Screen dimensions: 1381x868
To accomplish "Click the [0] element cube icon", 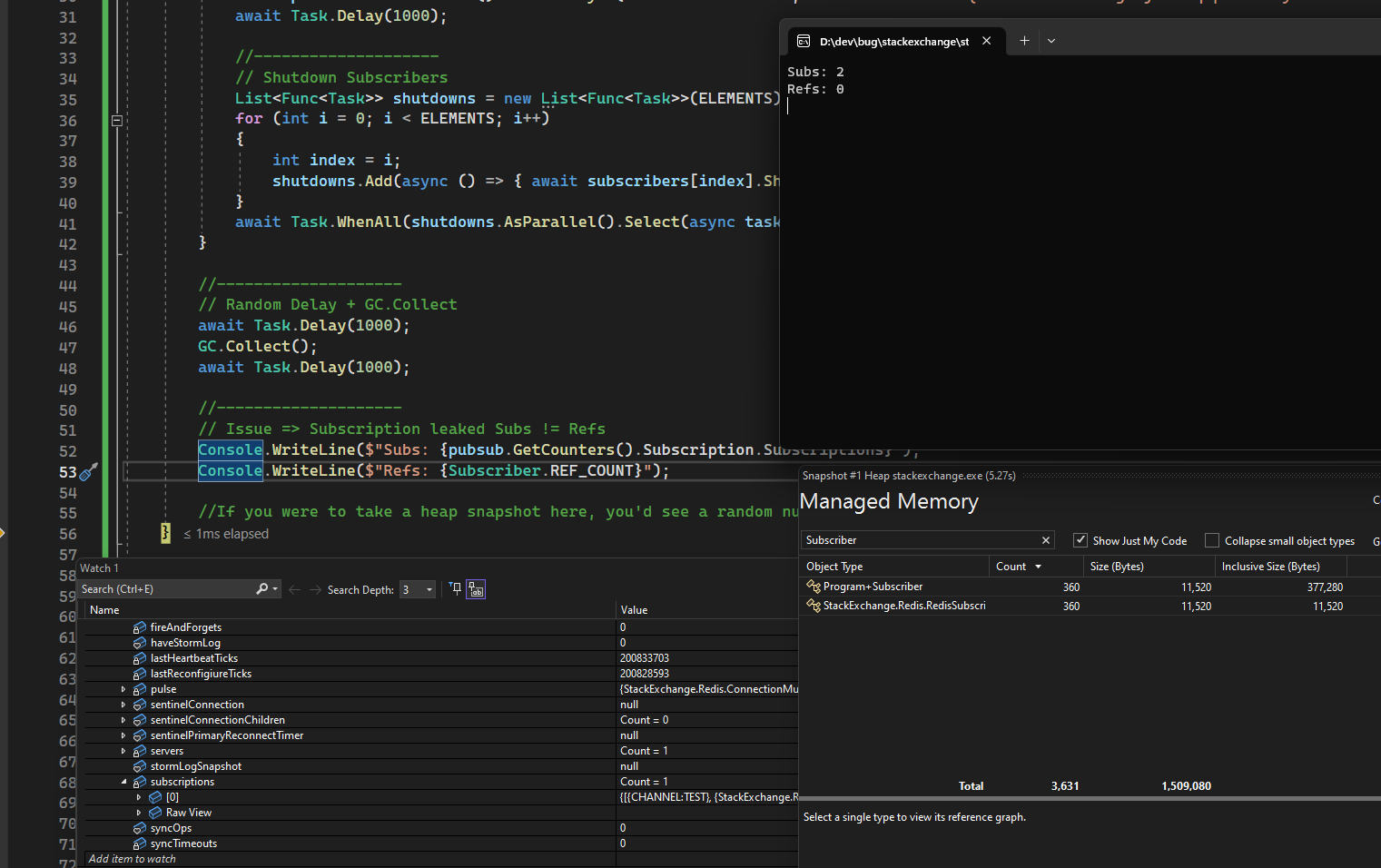I will tap(155, 797).
